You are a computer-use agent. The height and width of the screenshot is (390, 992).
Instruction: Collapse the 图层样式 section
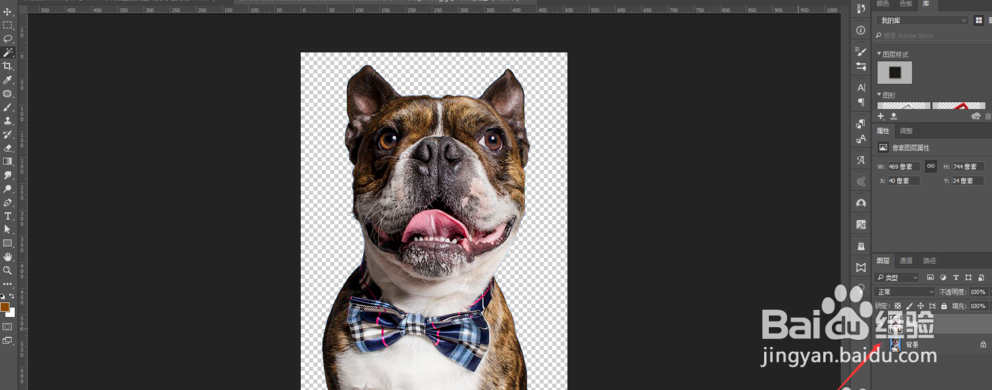point(879,54)
